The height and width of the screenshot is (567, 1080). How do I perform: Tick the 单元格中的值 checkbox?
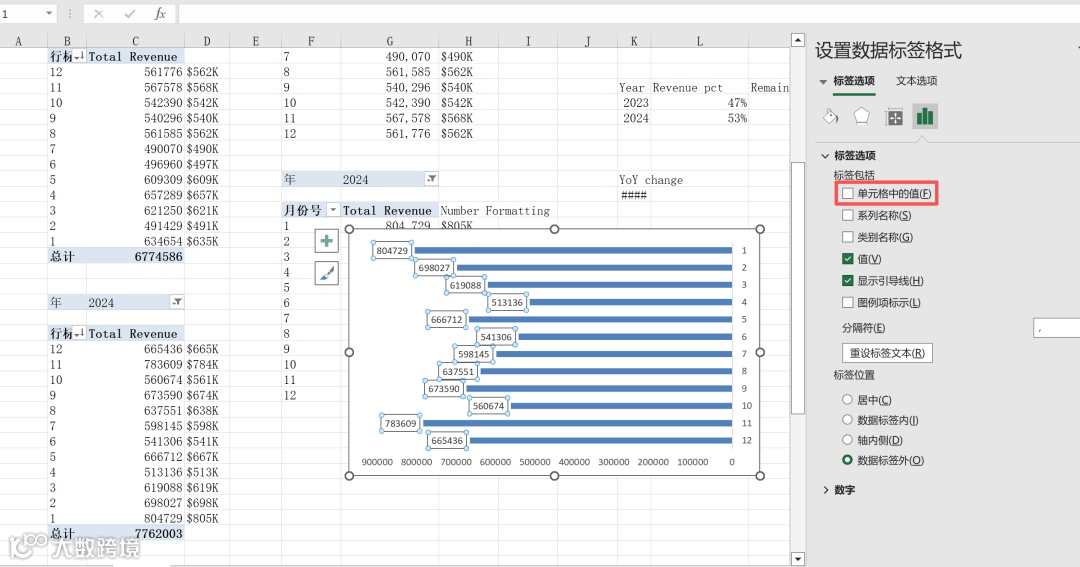848,194
